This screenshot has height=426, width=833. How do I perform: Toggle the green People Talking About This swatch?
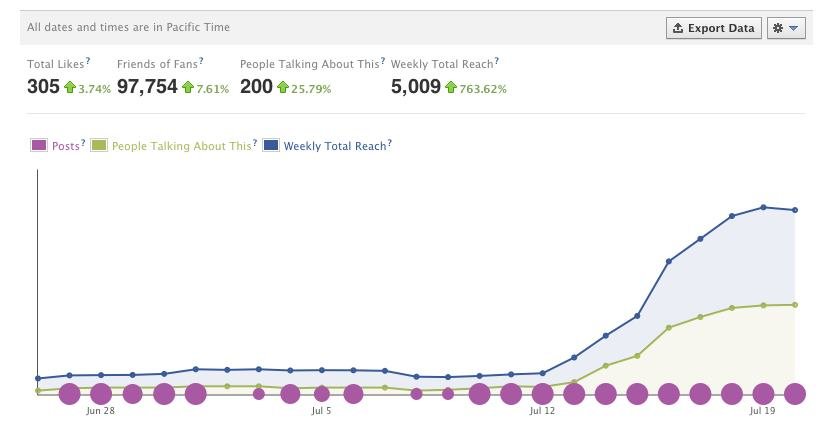click(x=99, y=146)
